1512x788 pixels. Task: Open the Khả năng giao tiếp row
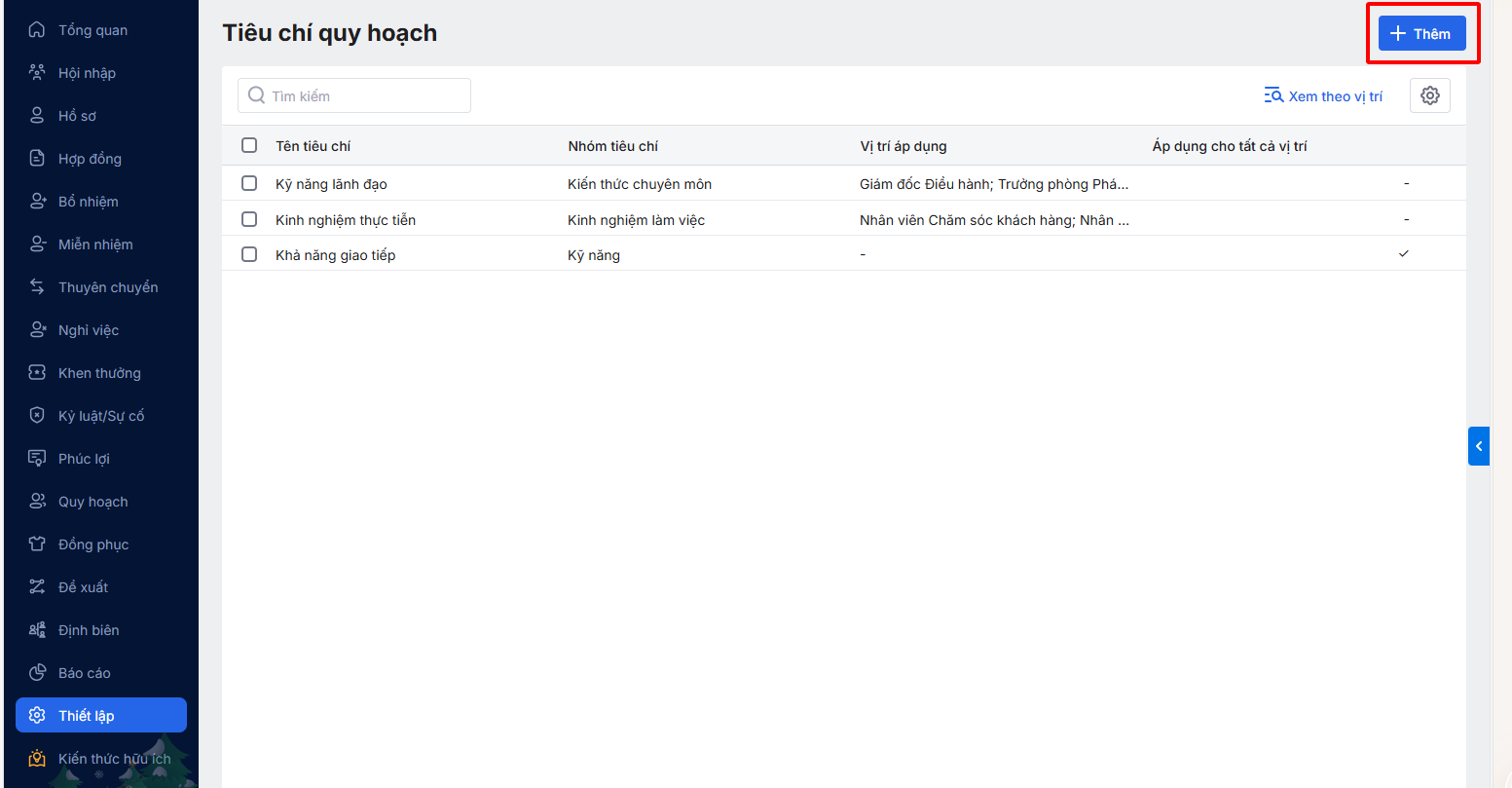(336, 255)
